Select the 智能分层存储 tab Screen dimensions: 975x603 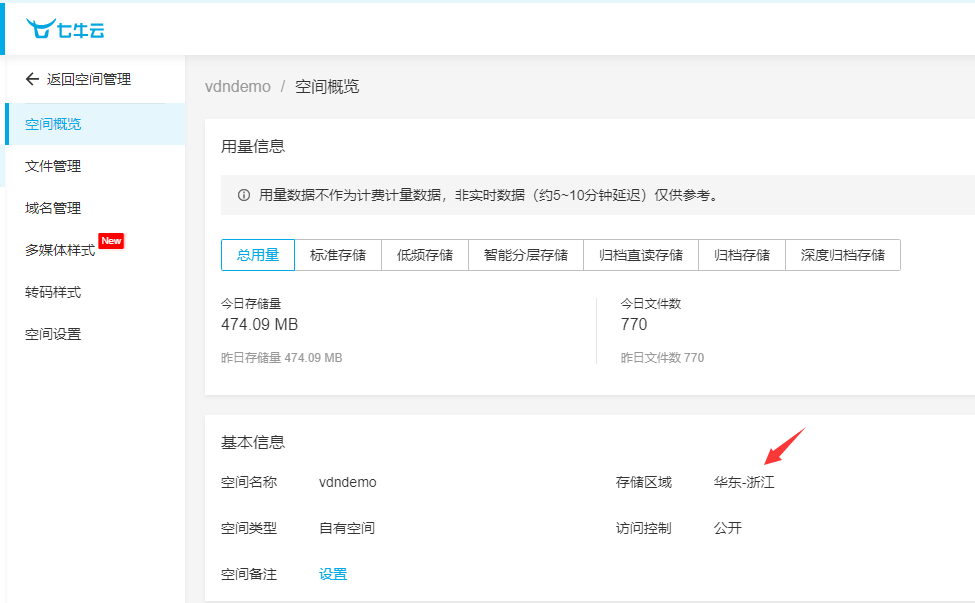pyautogui.click(x=526, y=255)
